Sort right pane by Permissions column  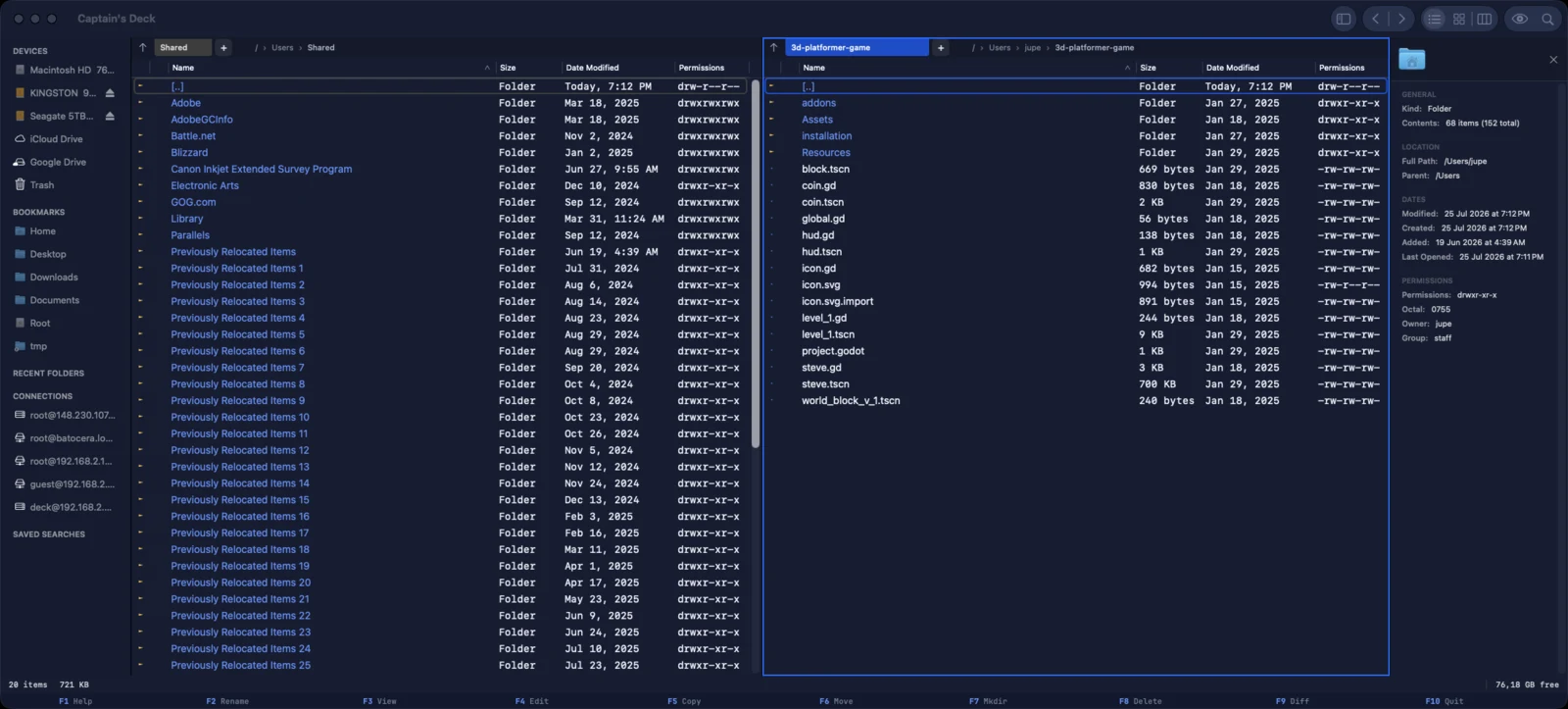1350,68
